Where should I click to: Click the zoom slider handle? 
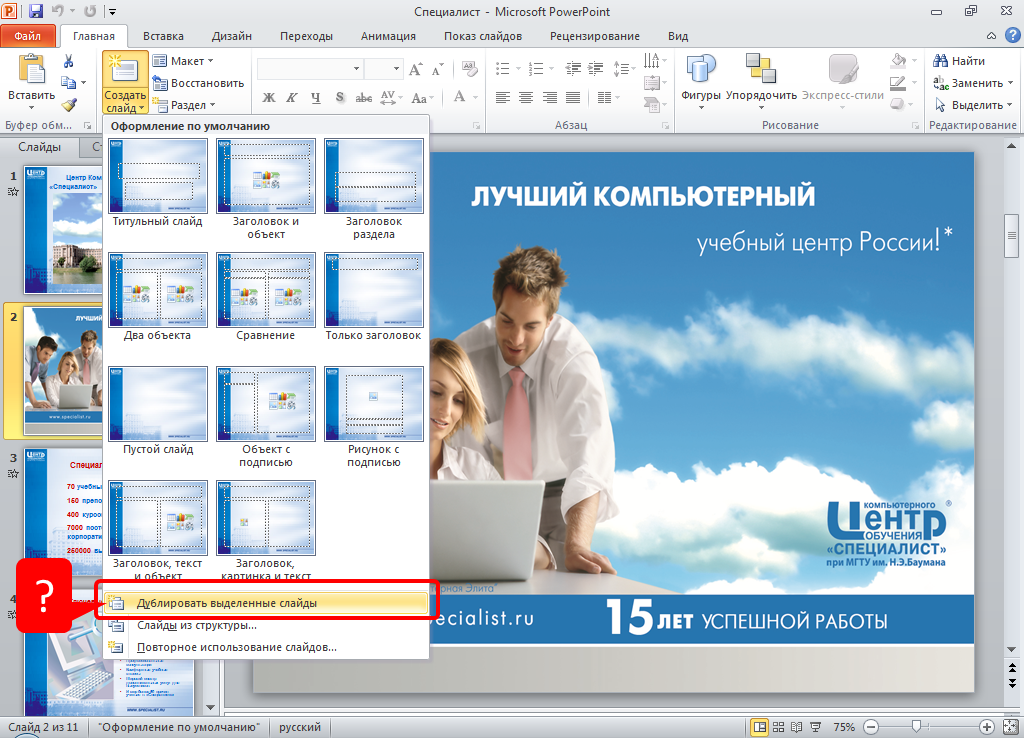click(x=915, y=727)
